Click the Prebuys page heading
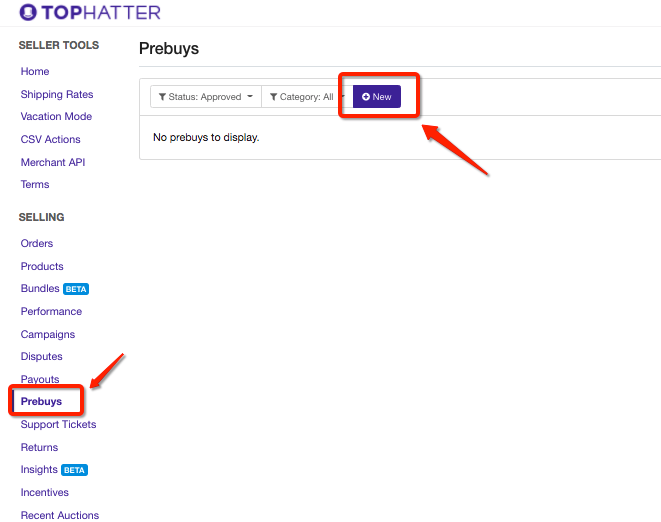The width and height of the screenshot is (661, 522). tap(169, 48)
